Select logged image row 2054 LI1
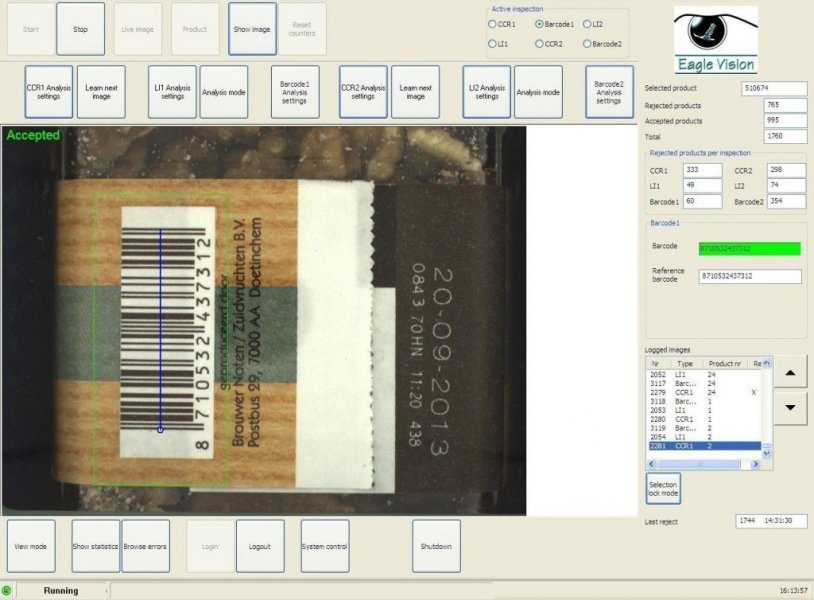Screen dimensions: 814x600 pos(704,437)
